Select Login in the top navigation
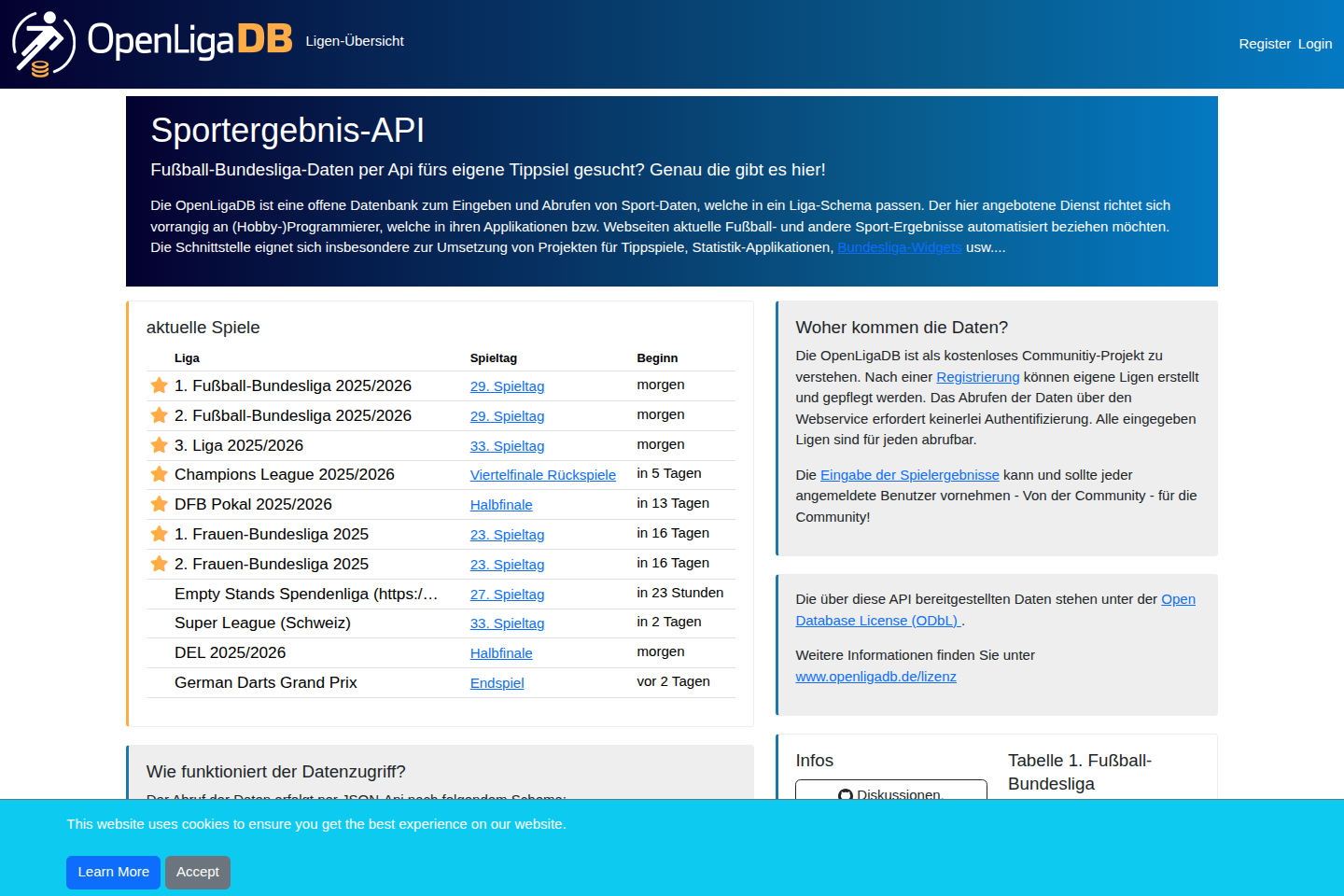 coord(1315,44)
